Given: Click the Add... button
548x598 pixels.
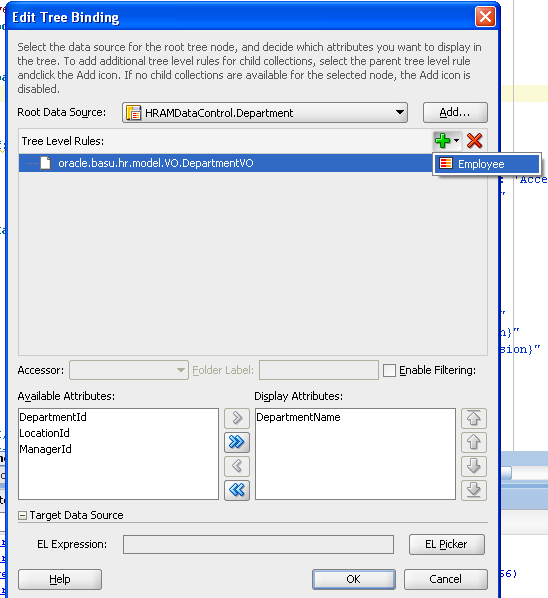Looking at the screenshot, I should 455,112.
